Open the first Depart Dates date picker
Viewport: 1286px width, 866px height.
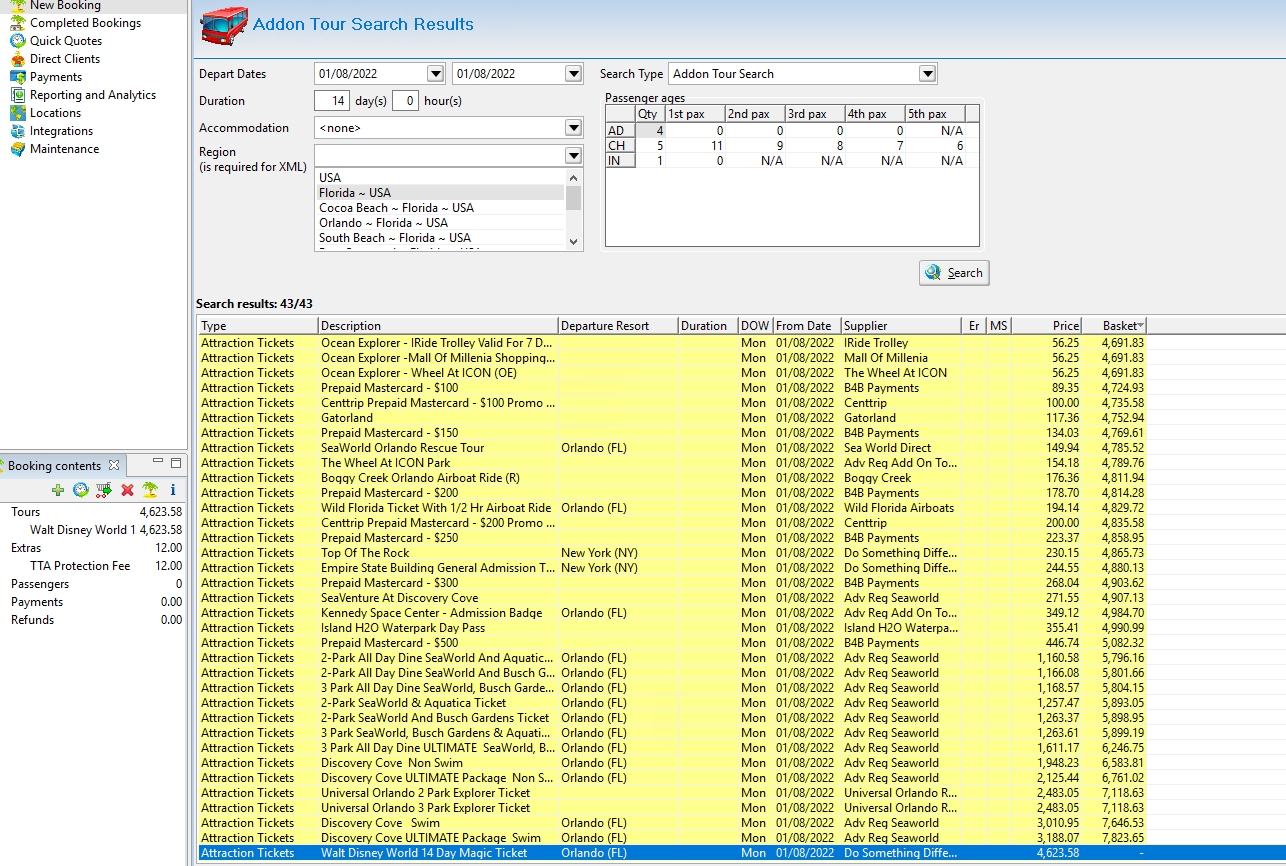pyautogui.click(x=434, y=74)
